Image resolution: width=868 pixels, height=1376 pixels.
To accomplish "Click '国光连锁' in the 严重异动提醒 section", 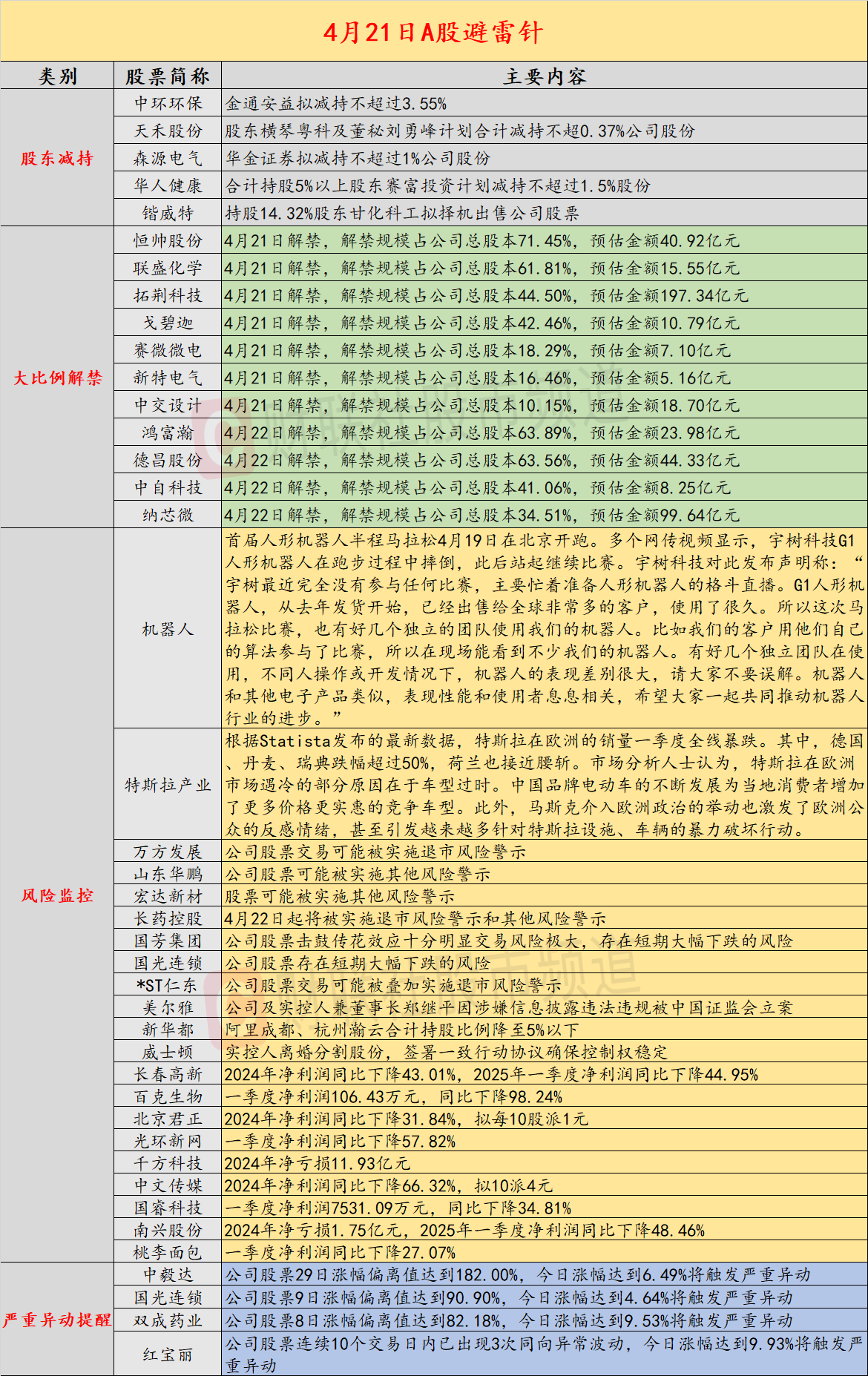I will tap(168, 1297).
